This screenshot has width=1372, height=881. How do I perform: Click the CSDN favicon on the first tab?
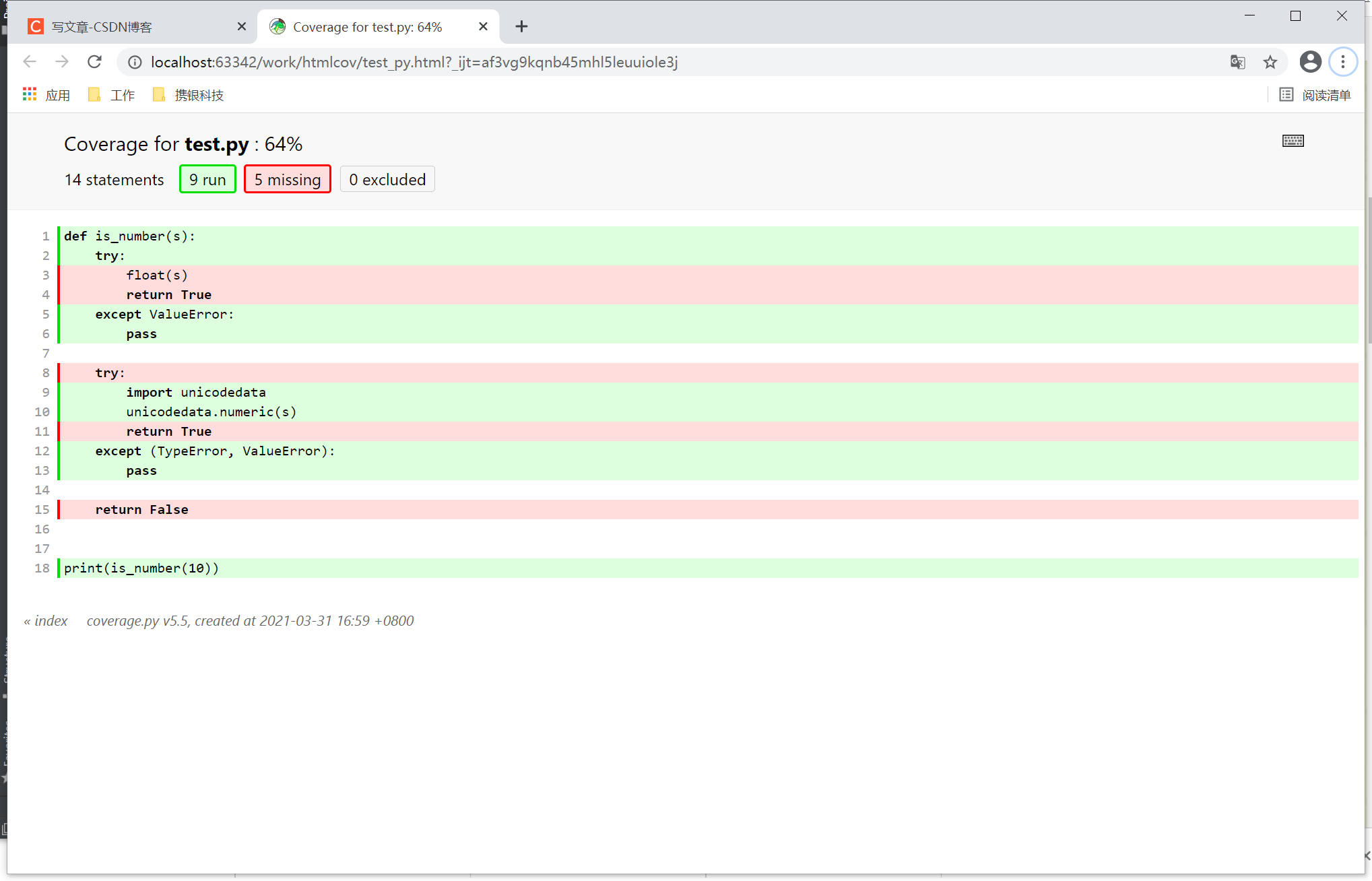pyautogui.click(x=36, y=26)
